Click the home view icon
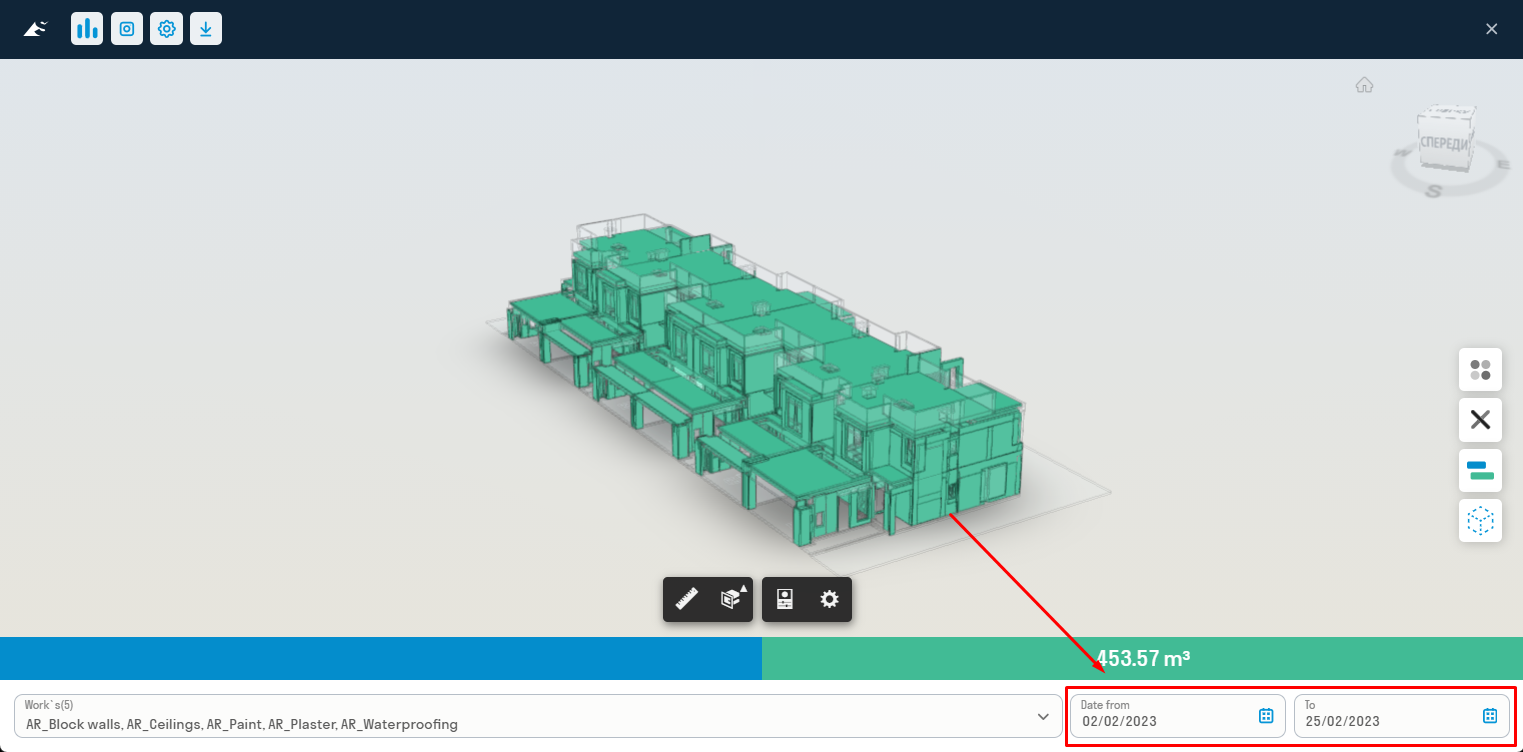 click(1364, 85)
